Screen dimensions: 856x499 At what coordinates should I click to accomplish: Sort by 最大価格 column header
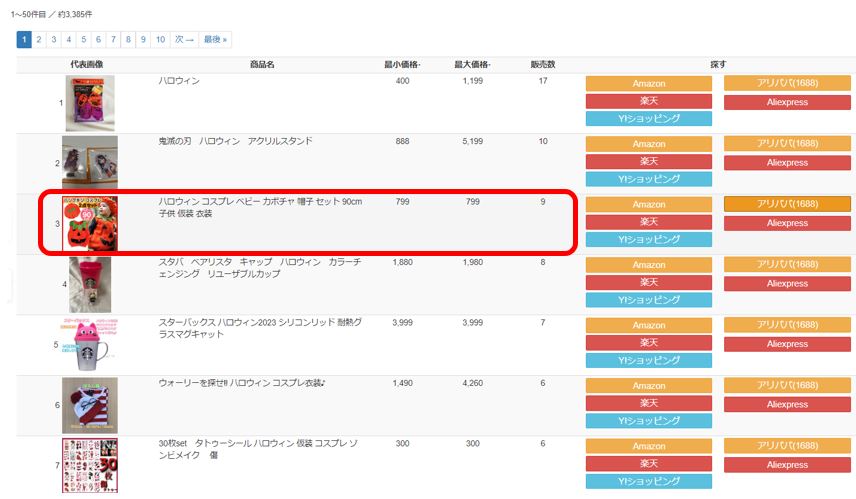point(472,65)
